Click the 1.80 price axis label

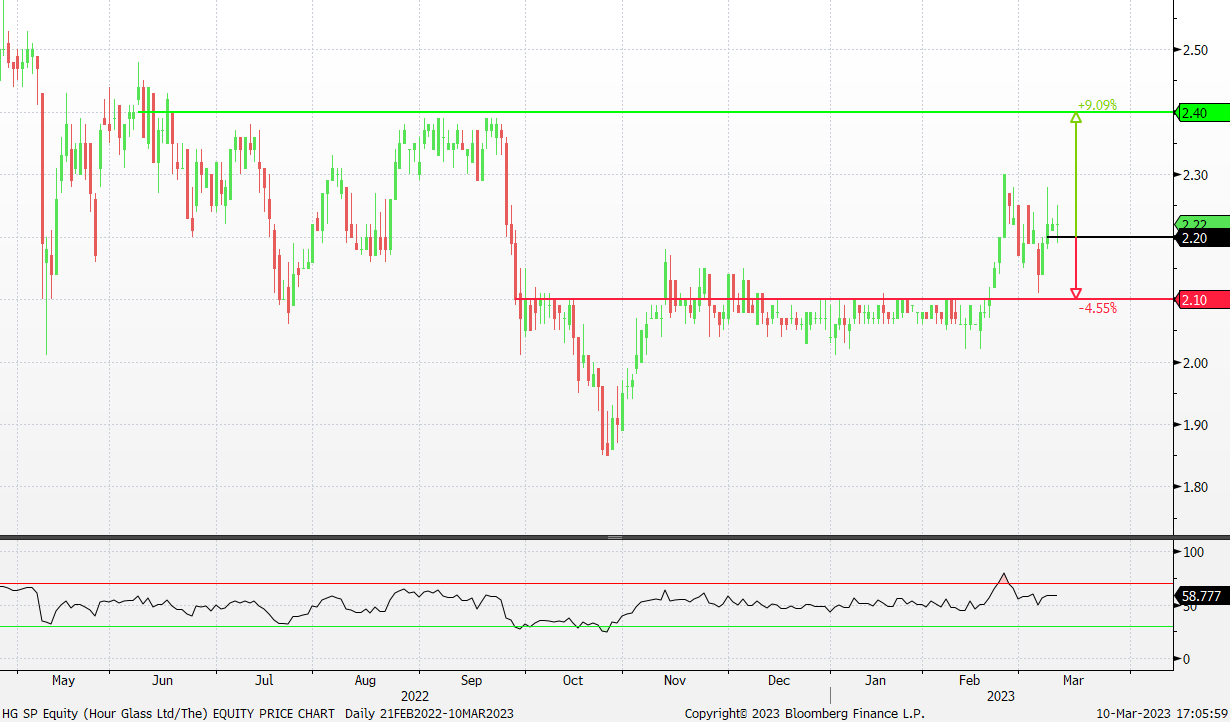coord(1195,488)
